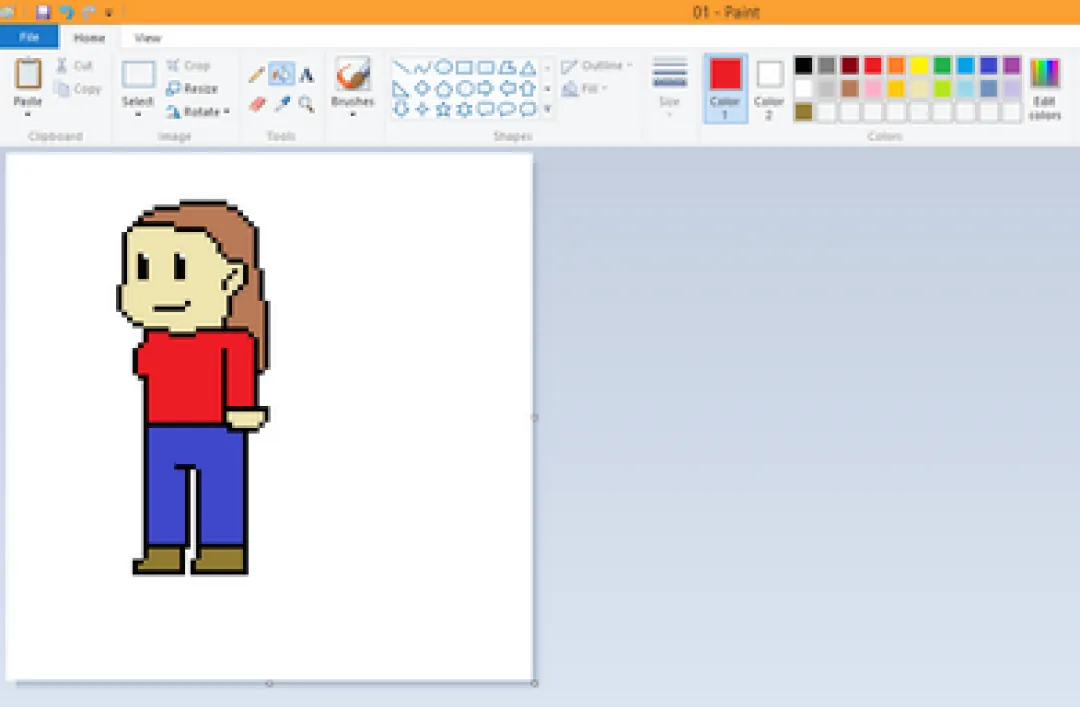The width and height of the screenshot is (1080, 707).
Task: Choose the Diamond shape
Action: tap(422, 88)
